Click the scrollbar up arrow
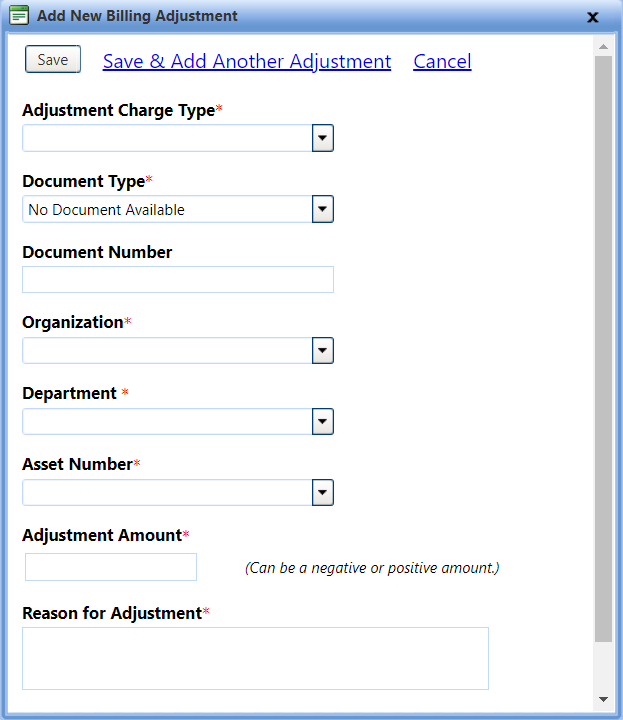Screen dimensions: 623x720 point(603,46)
